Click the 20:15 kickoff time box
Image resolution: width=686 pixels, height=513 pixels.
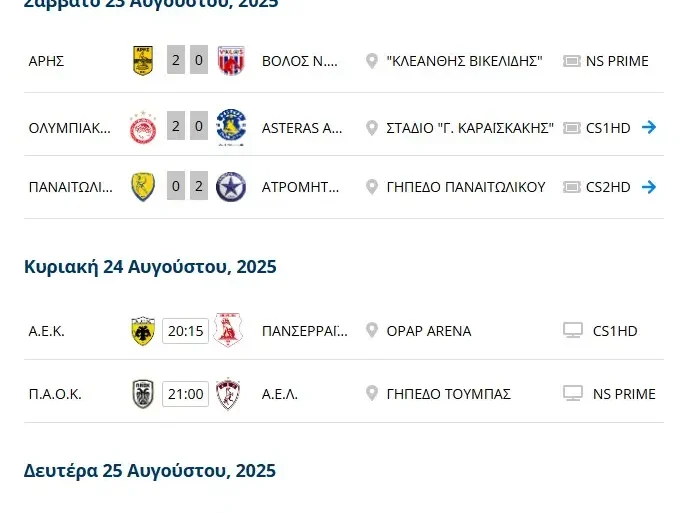point(185,331)
